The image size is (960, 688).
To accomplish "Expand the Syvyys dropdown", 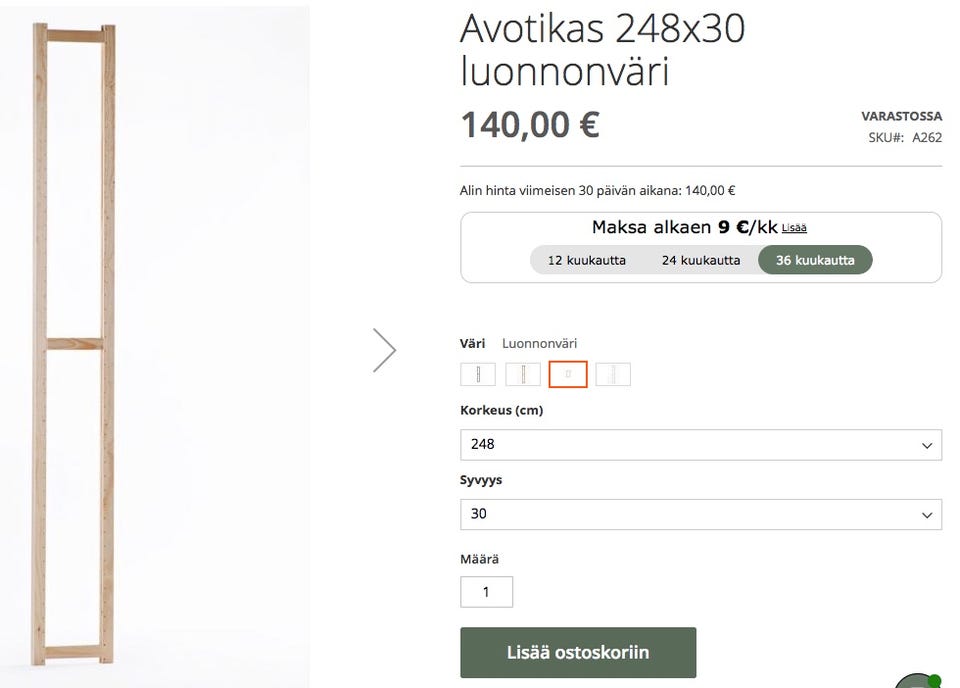I will click(700, 515).
